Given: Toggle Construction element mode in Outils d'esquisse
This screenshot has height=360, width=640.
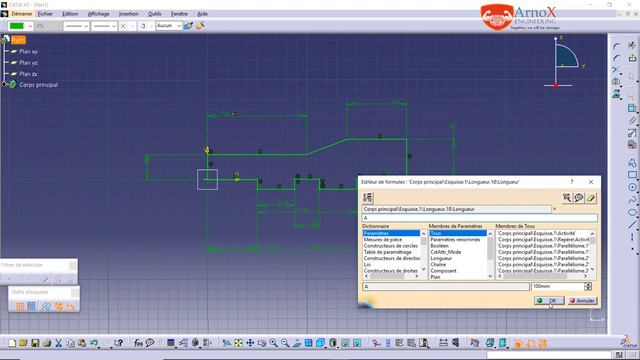Looking at the screenshot, I should click(x=45, y=306).
